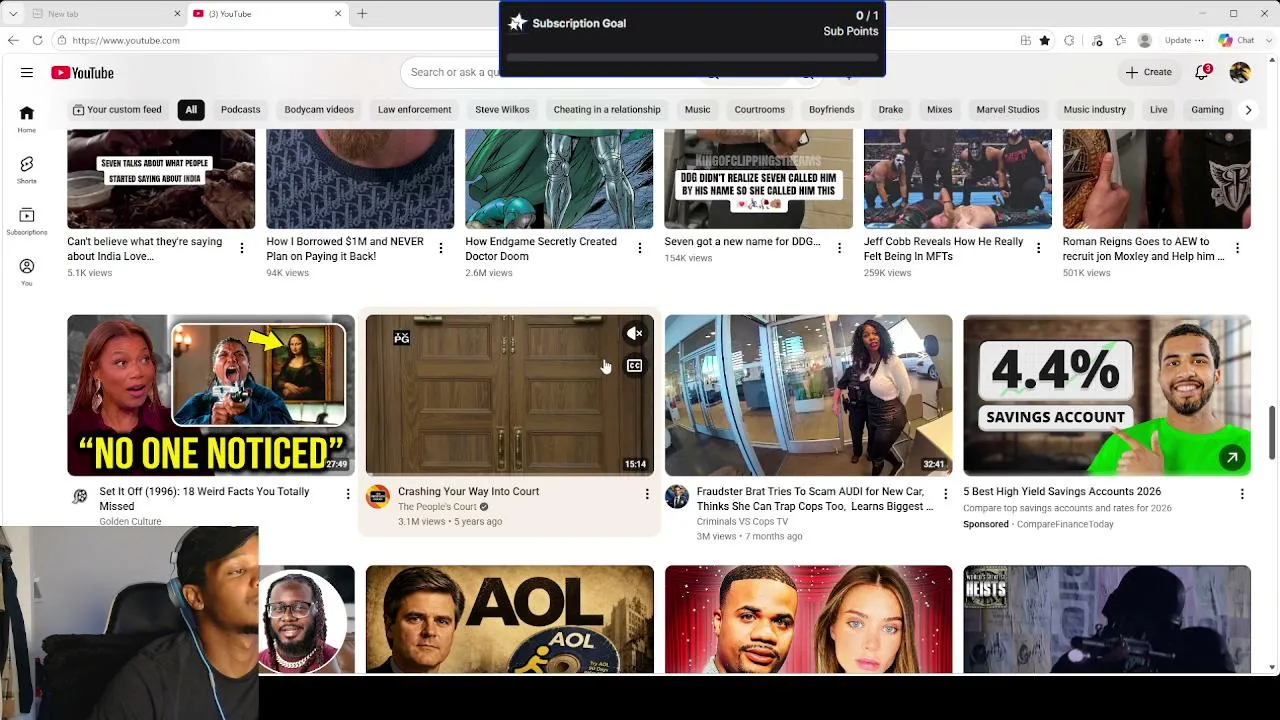
Task: Open Your custom feed
Action: (117, 110)
